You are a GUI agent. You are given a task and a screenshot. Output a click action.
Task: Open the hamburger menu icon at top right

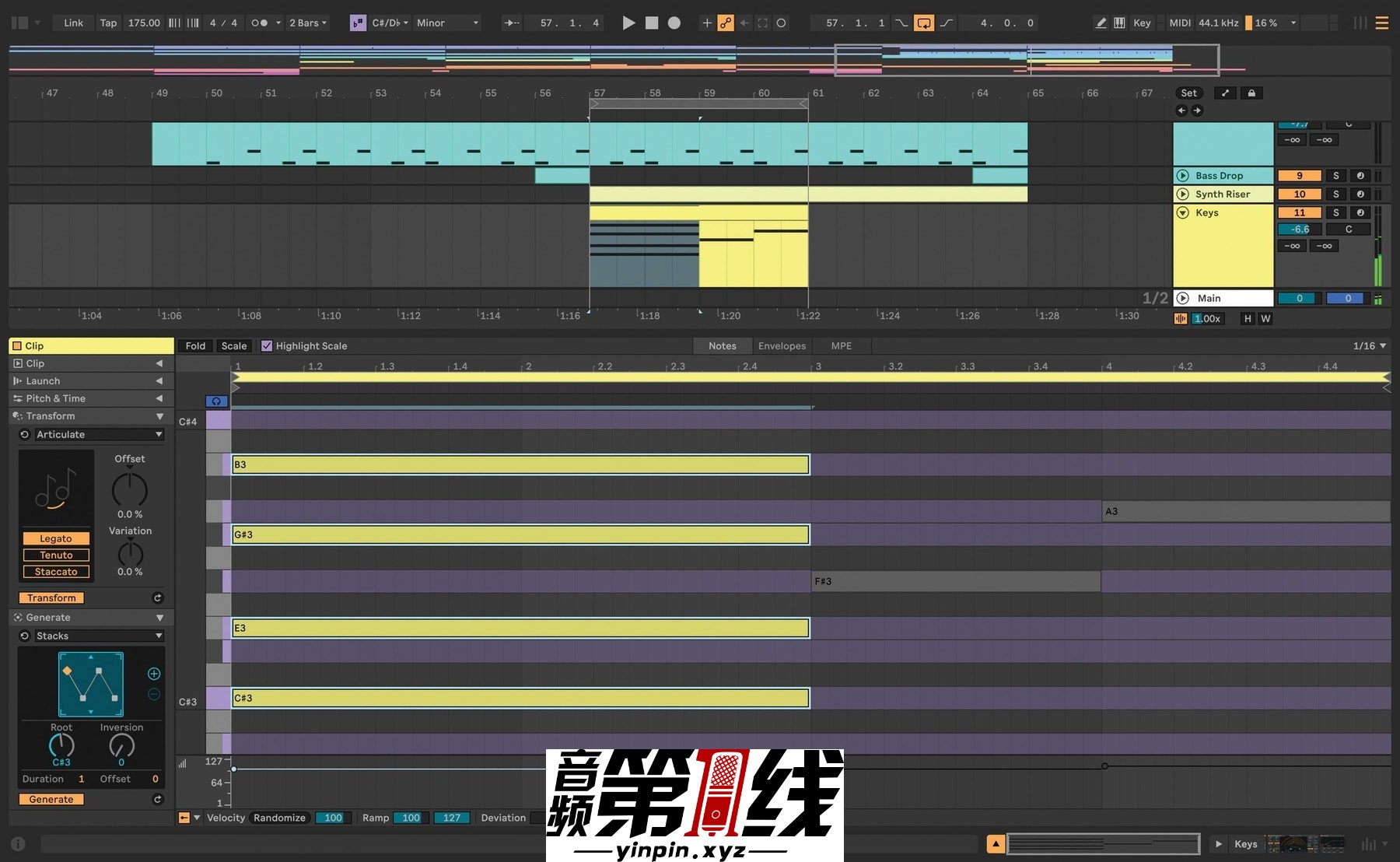[1382, 23]
